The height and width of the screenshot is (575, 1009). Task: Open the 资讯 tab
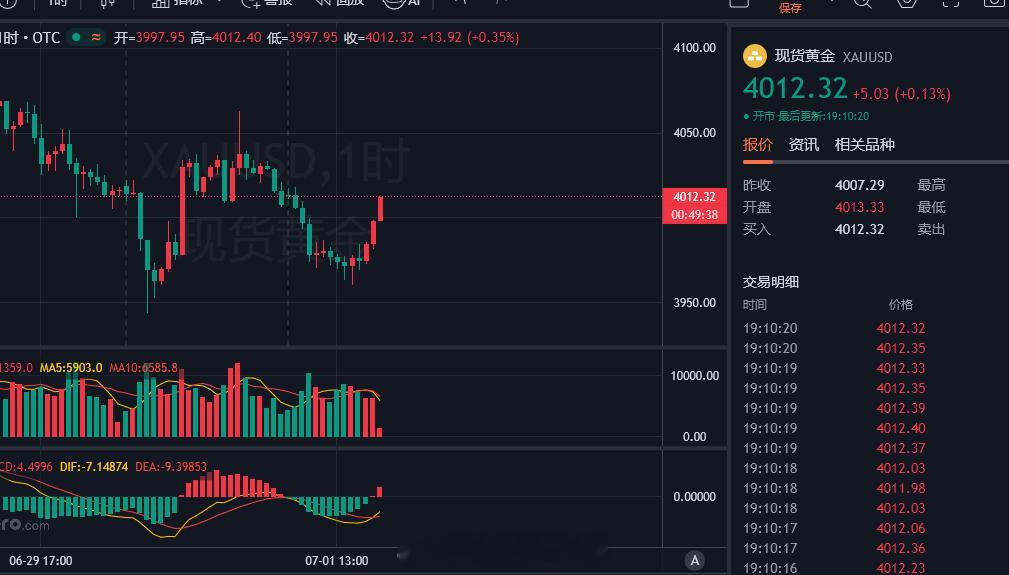(x=804, y=144)
